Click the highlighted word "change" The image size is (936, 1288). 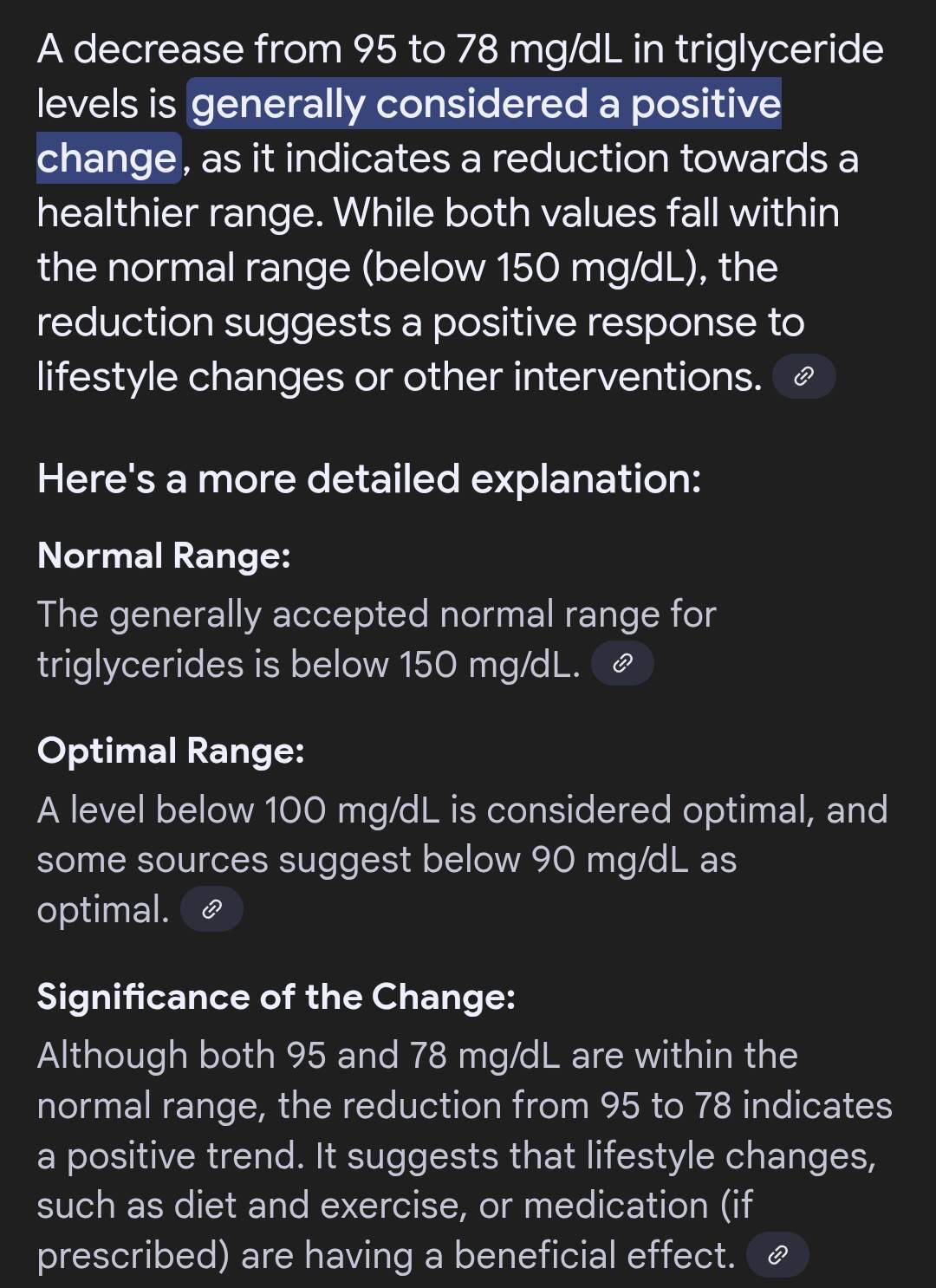click(x=107, y=159)
